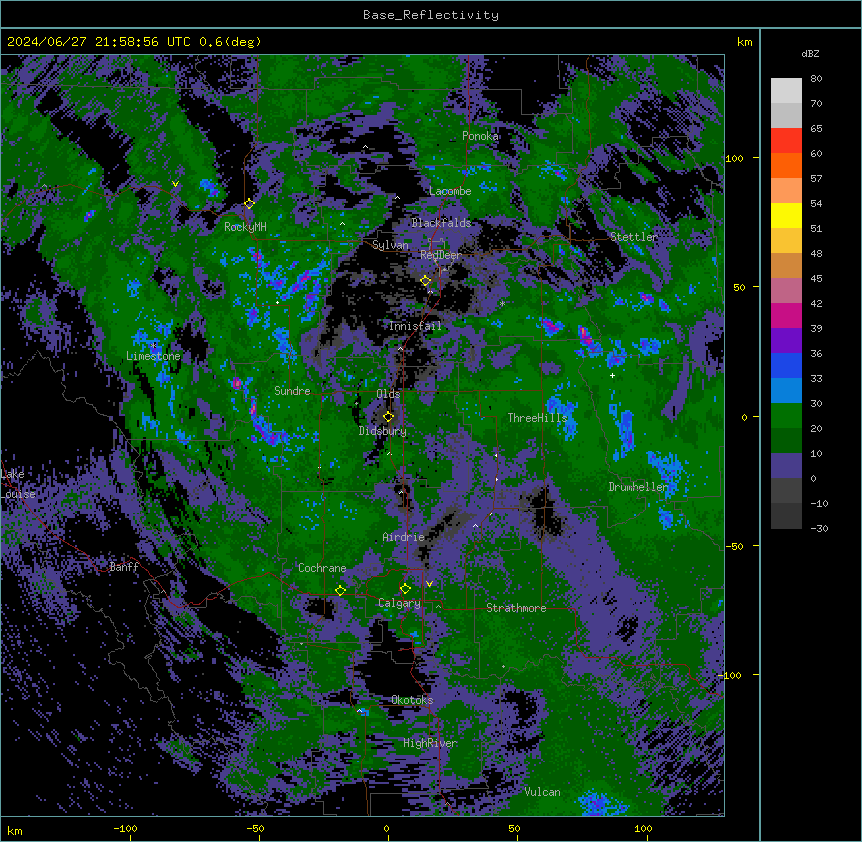Screen dimensions: 862x842
Task: Click the yellow diamond marker above Calgary
Action: (x=406, y=589)
